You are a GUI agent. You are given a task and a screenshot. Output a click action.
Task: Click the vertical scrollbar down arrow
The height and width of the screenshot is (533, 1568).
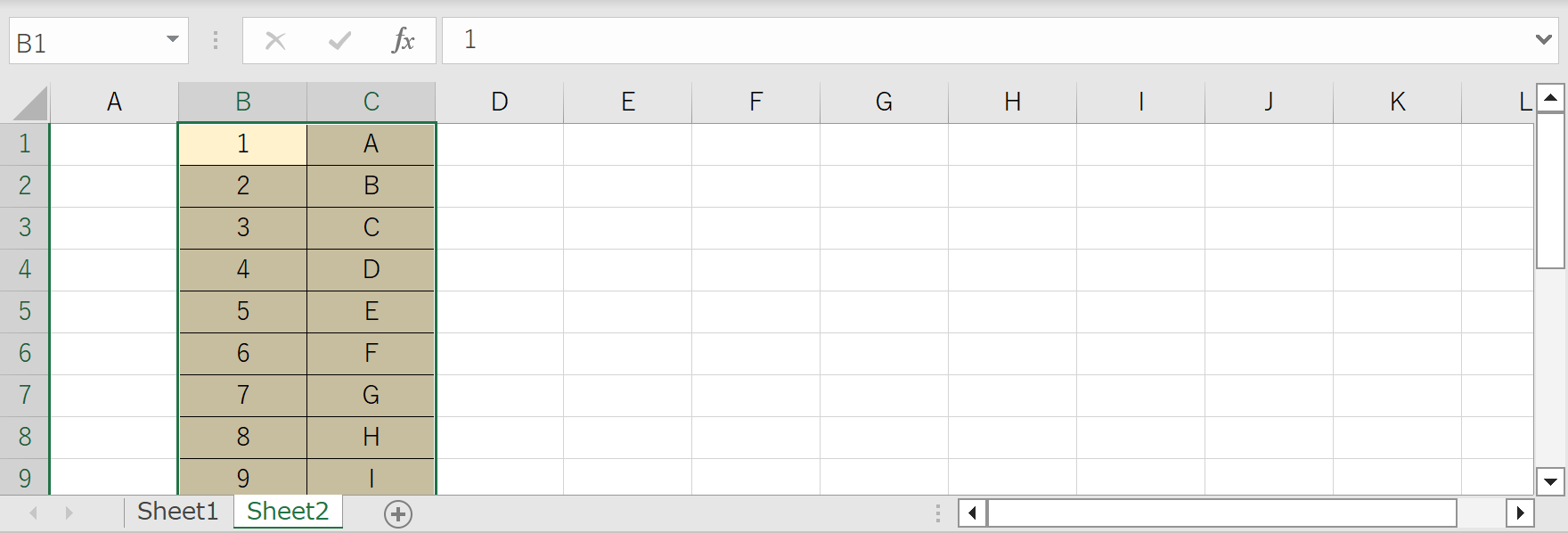point(1550,482)
